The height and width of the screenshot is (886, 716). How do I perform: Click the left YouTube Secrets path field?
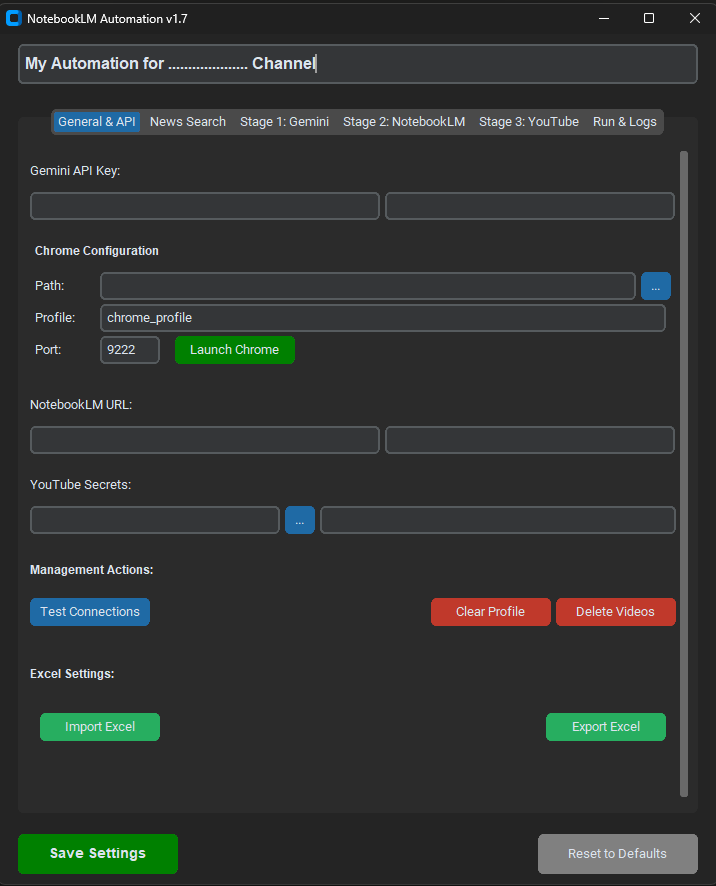click(x=155, y=520)
